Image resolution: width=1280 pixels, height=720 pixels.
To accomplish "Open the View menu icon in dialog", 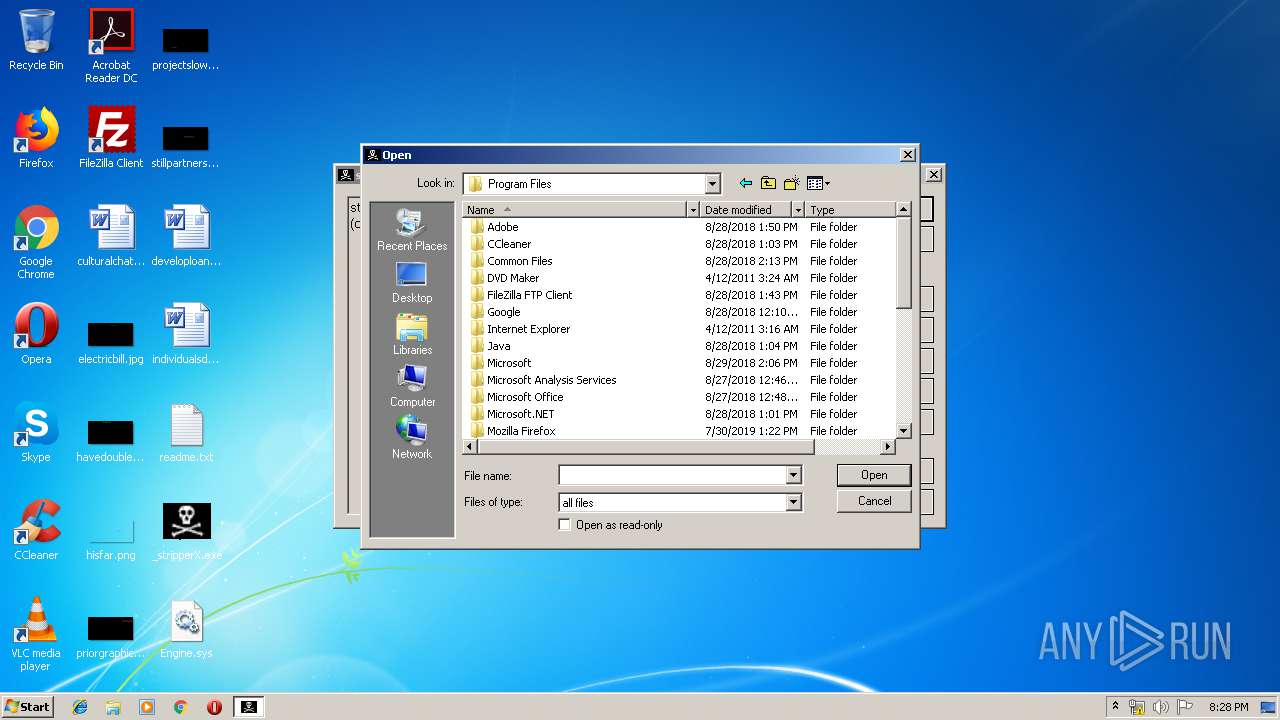I will point(818,184).
